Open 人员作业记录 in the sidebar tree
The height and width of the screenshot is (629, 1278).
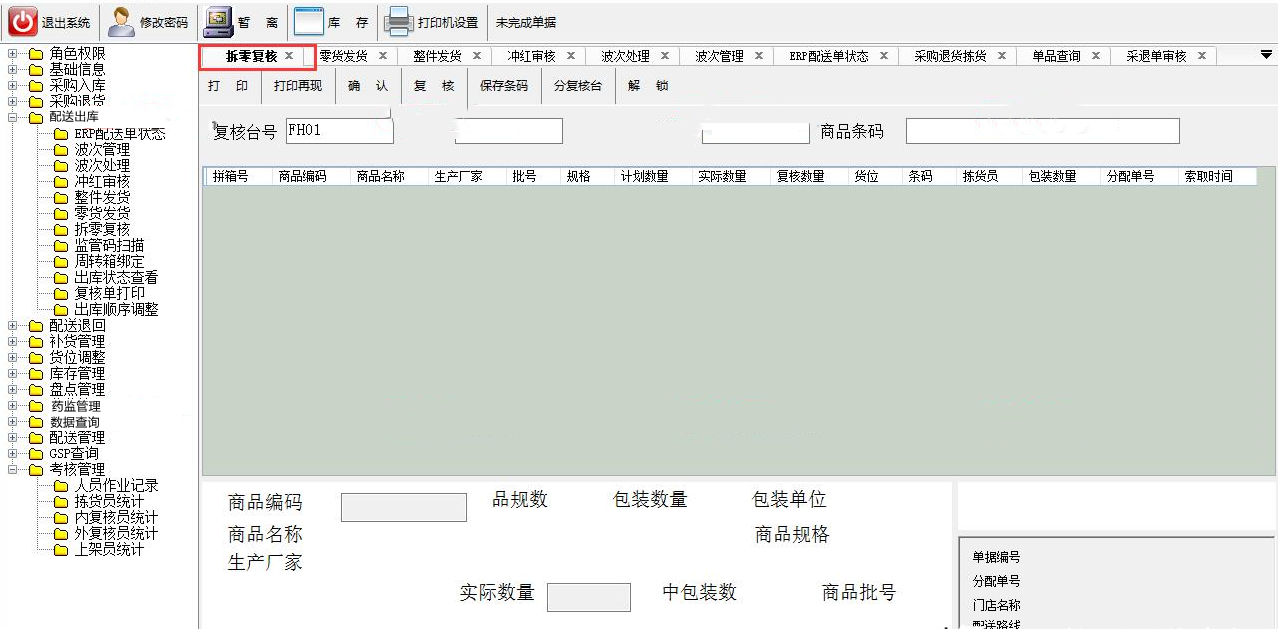(x=116, y=485)
